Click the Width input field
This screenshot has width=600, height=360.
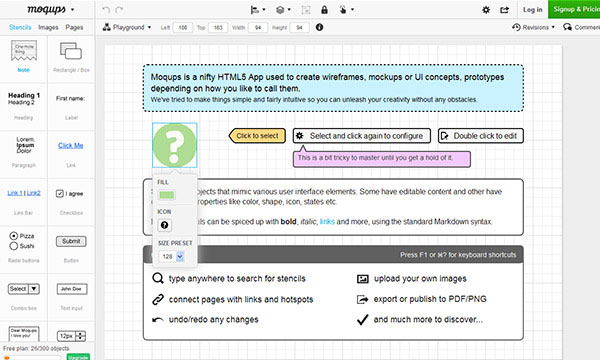click(258, 28)
